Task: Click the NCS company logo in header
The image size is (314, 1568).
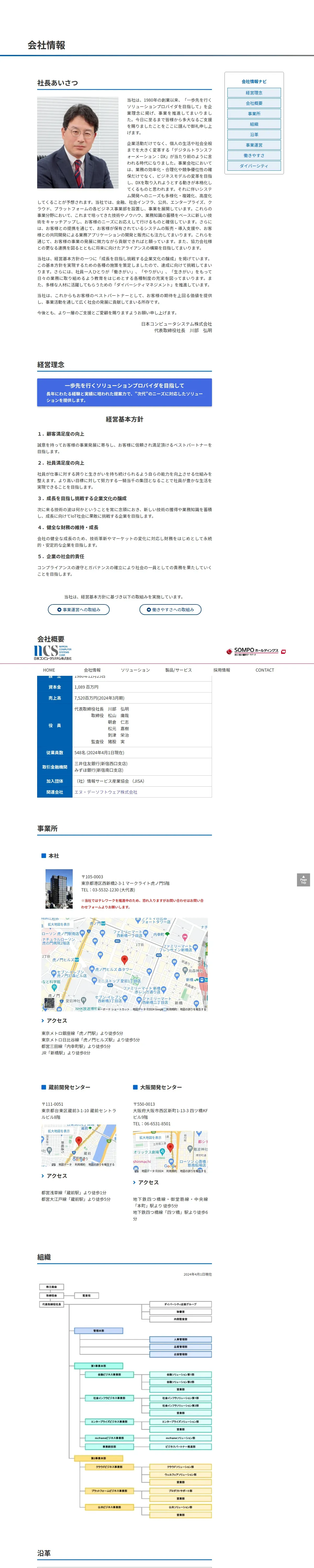Action: click(52, 653)
